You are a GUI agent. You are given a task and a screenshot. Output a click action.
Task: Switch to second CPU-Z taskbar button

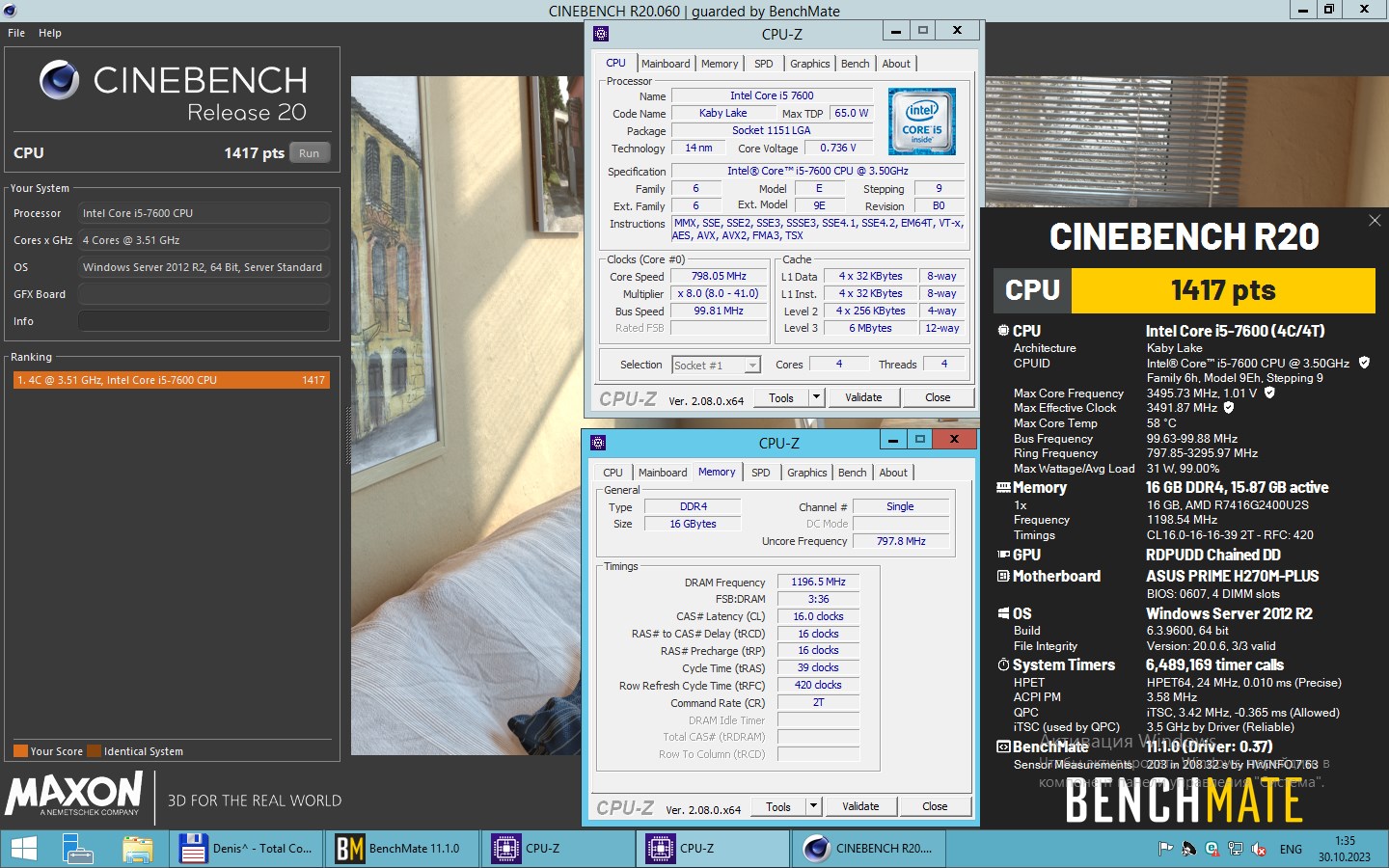click(712, 849)
